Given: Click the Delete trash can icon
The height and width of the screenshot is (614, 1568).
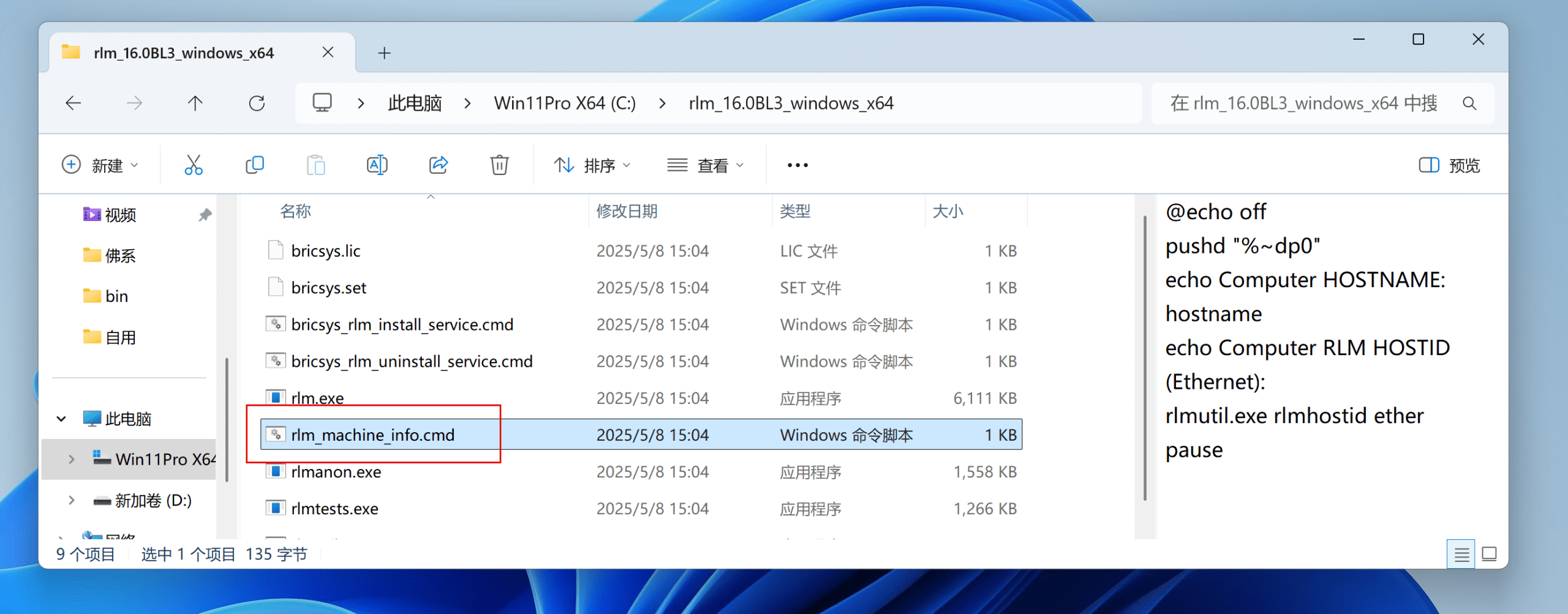Looking at the screenshot, I should pos(499,165).
